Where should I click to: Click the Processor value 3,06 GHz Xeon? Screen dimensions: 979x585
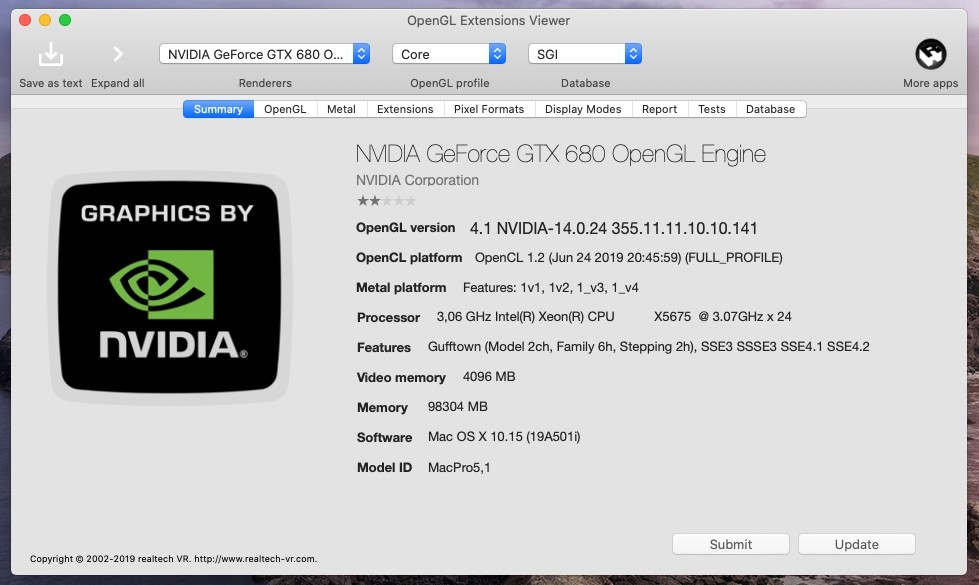click(x=614, y=317)
